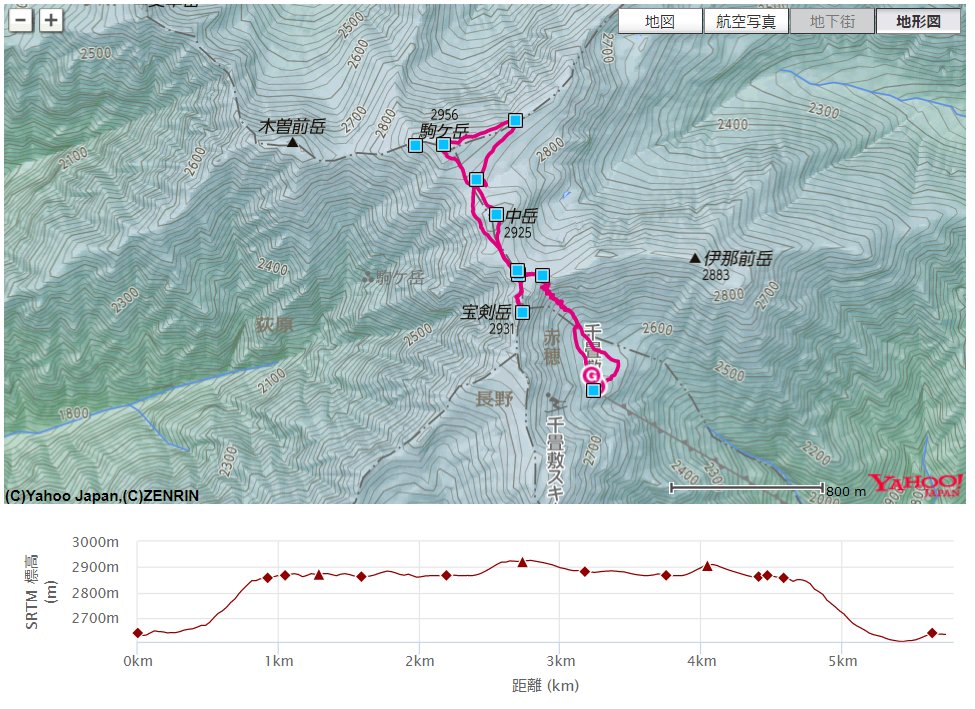975x709 pixels.
Task: Switch to the 航空写真 aerial view
Action: [745, 21]
